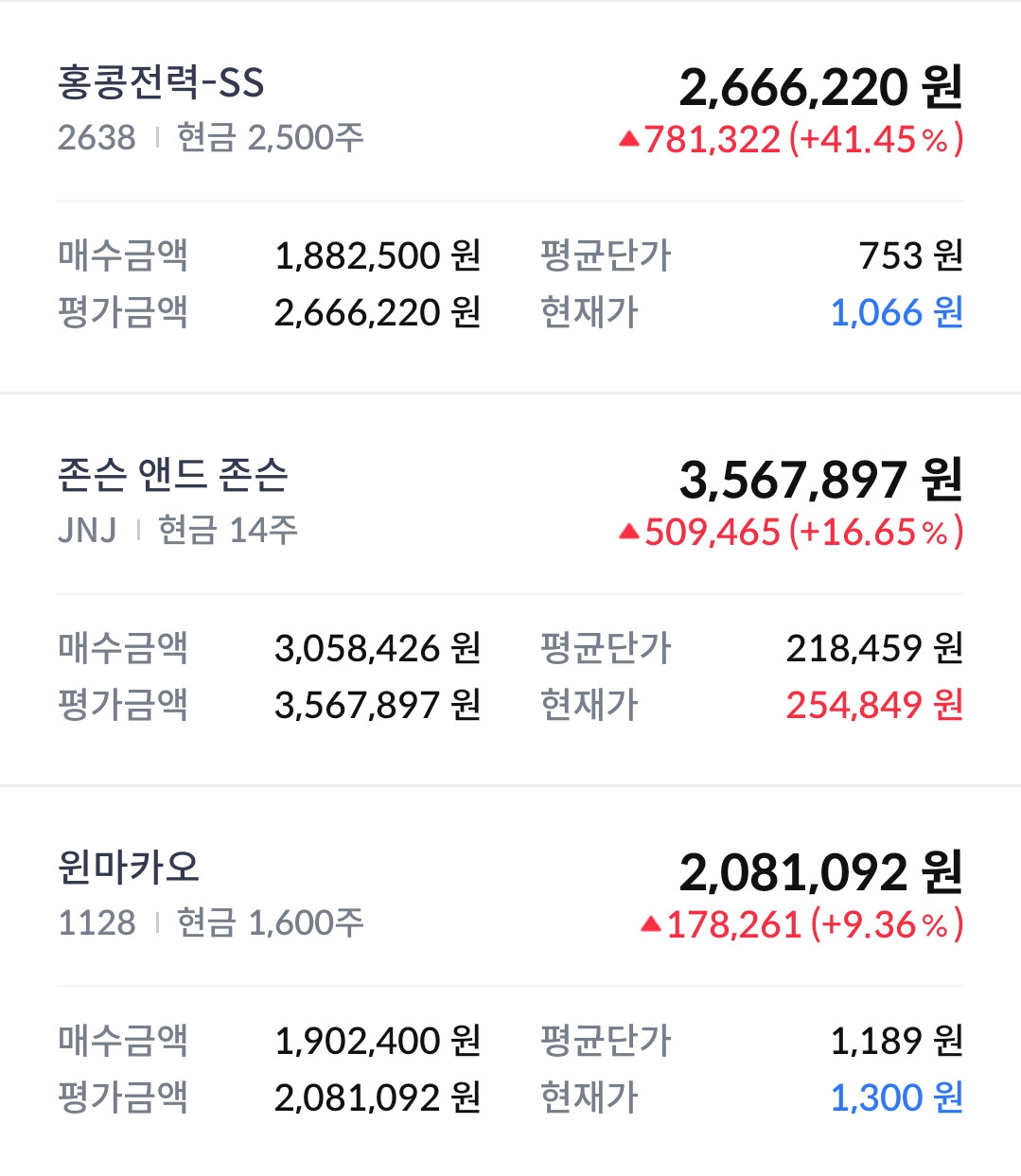Open the 윈마카오 stock title
This screenshot has width=1021, height=1176.
tap(129, 868)
